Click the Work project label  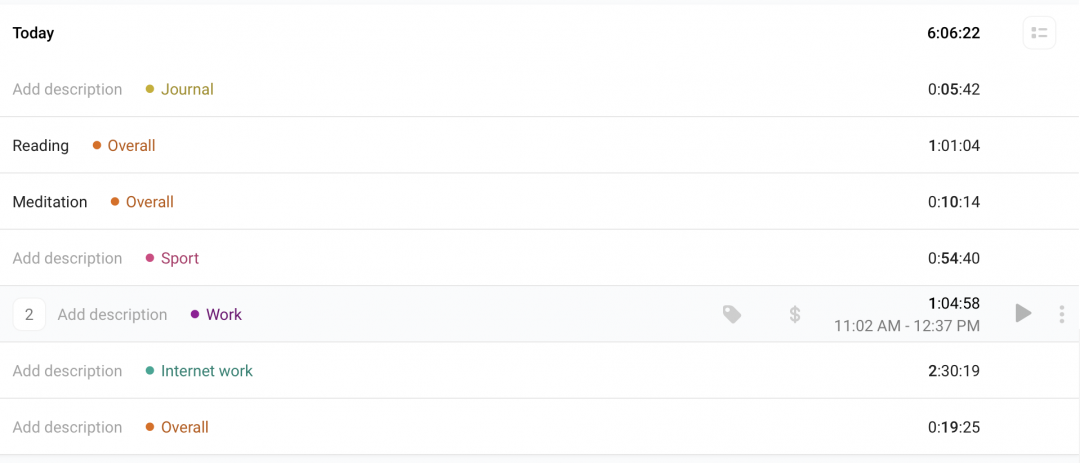point(224,314)
